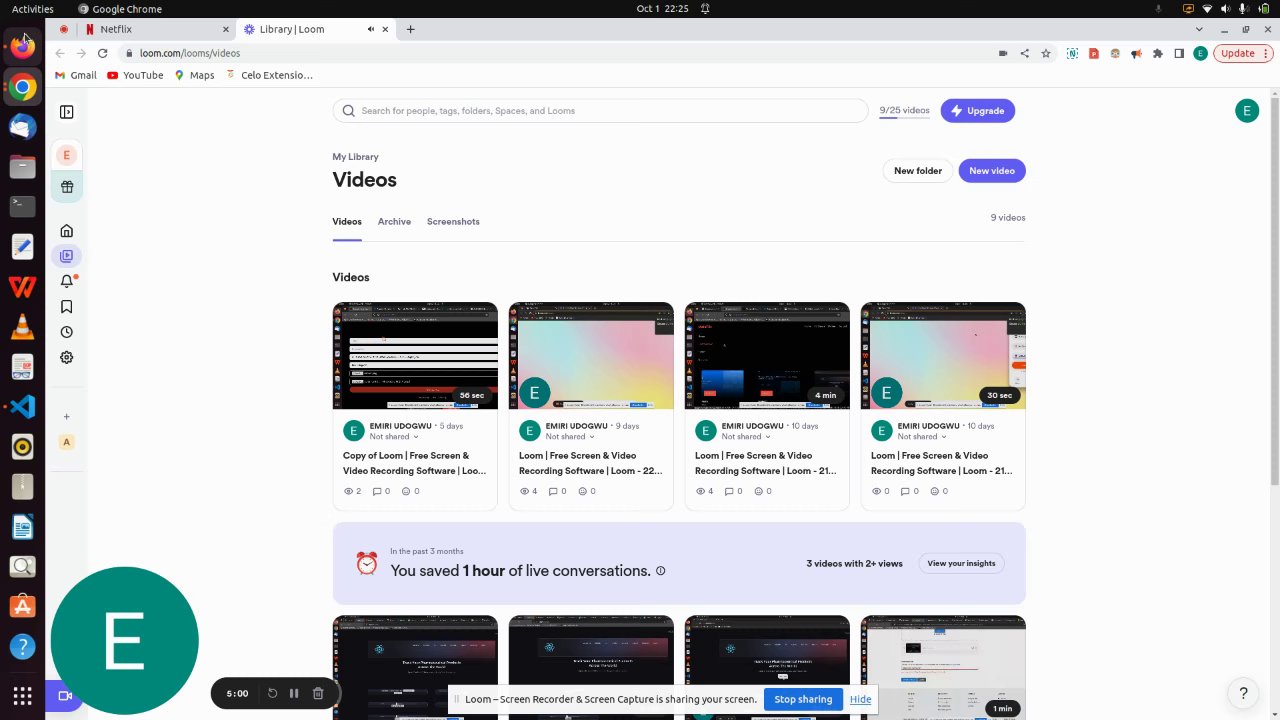This screenshot has height=720, width=1280.
Task: Open the bookmark (Watch Later) sidebar icon
Action: [x=67, y=307]
